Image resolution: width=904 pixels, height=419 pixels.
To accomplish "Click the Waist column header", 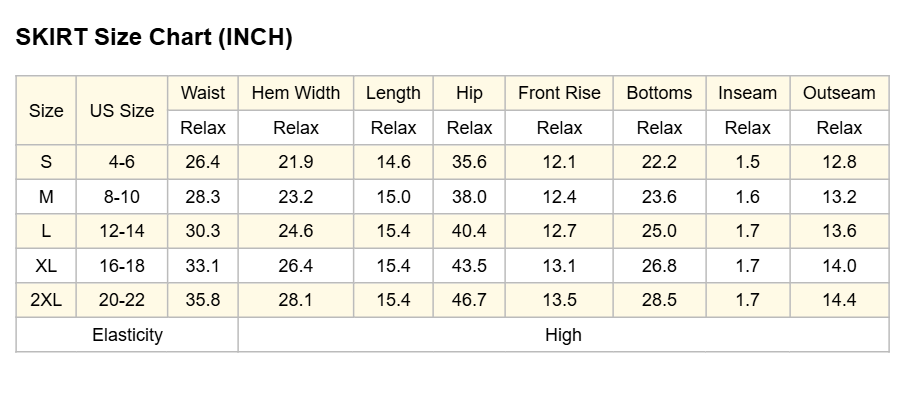I will (202, 93).
